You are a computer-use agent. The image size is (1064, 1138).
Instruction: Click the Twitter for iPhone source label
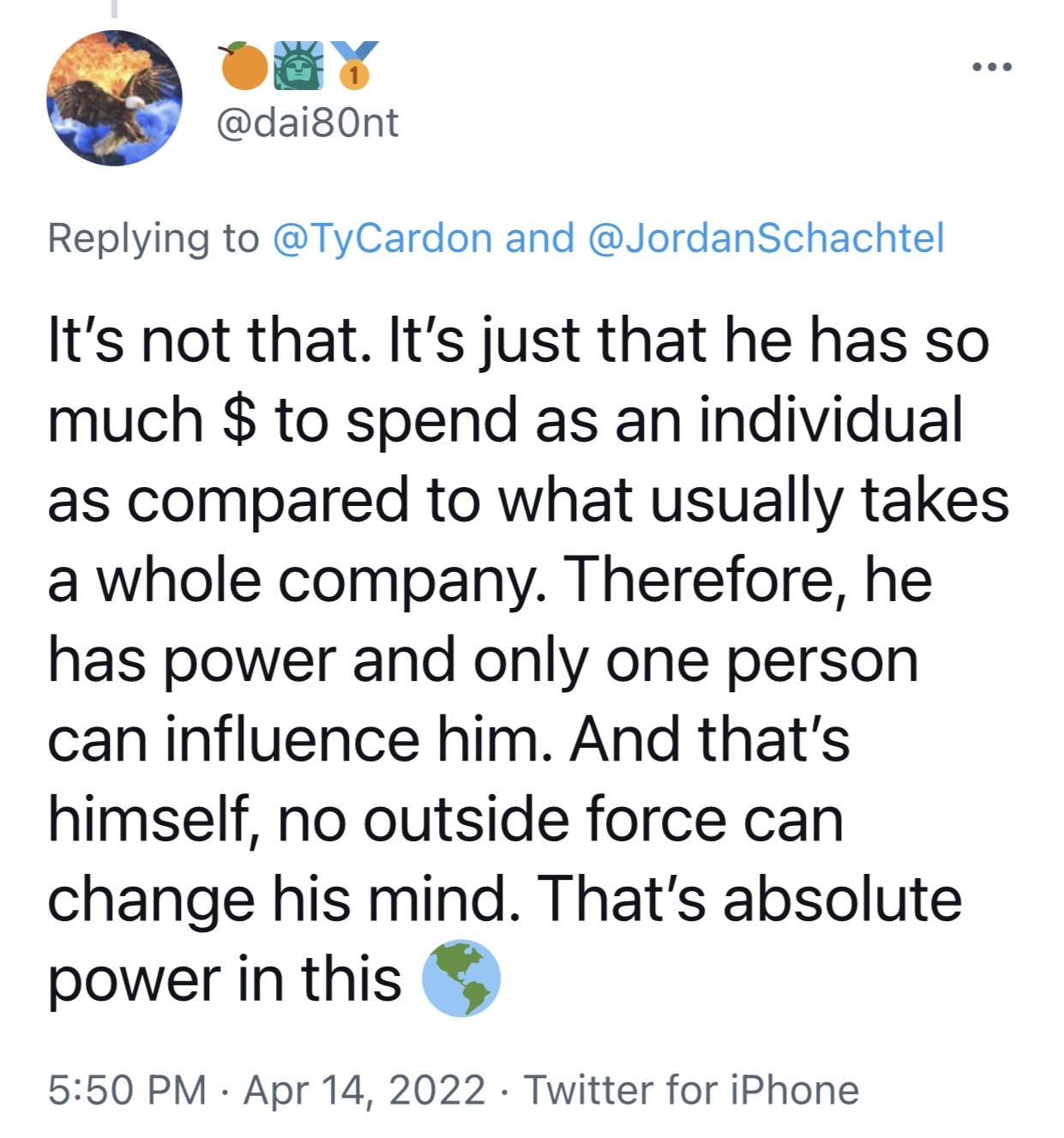691,1090
